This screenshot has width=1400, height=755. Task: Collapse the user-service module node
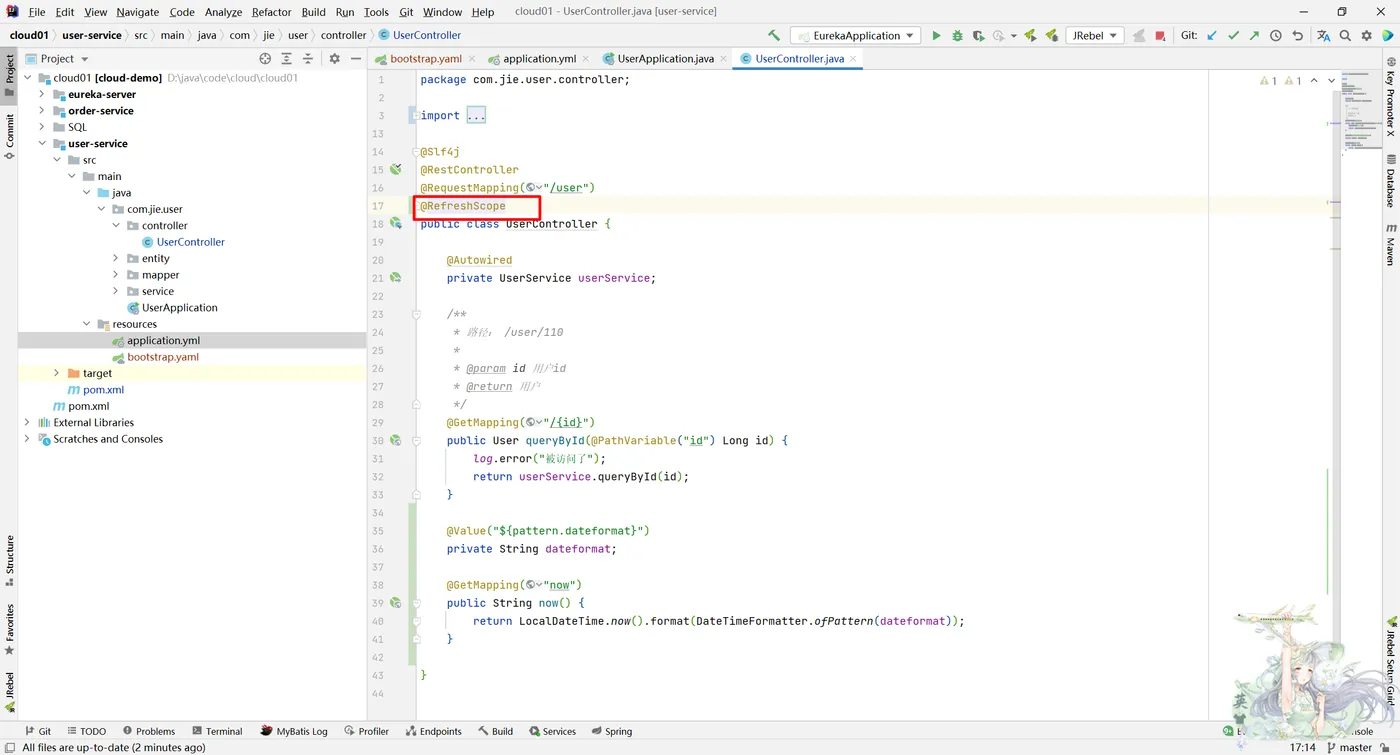pos(42,144)
